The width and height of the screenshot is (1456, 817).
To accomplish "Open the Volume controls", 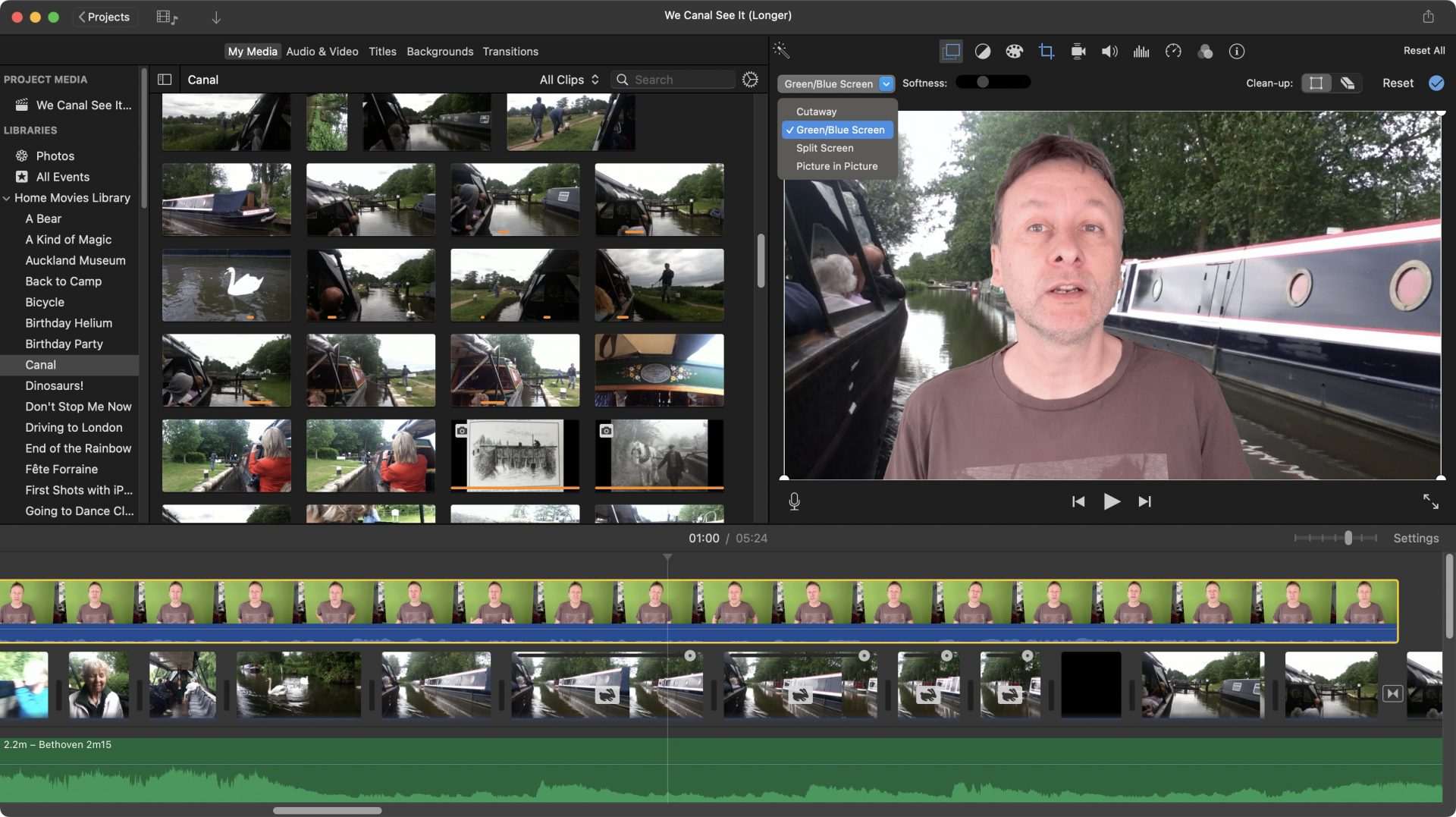I will (x=1109, y=51).
